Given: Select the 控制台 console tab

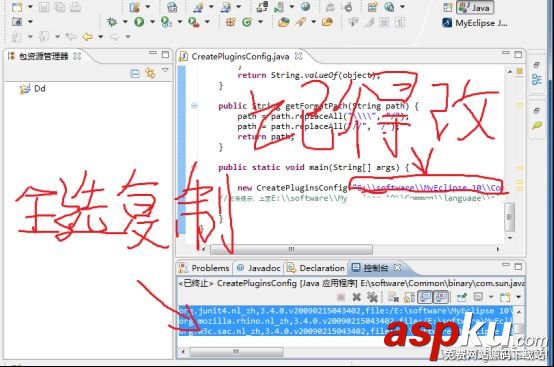Looking at the screenshot, I should (x=370, y=268).
